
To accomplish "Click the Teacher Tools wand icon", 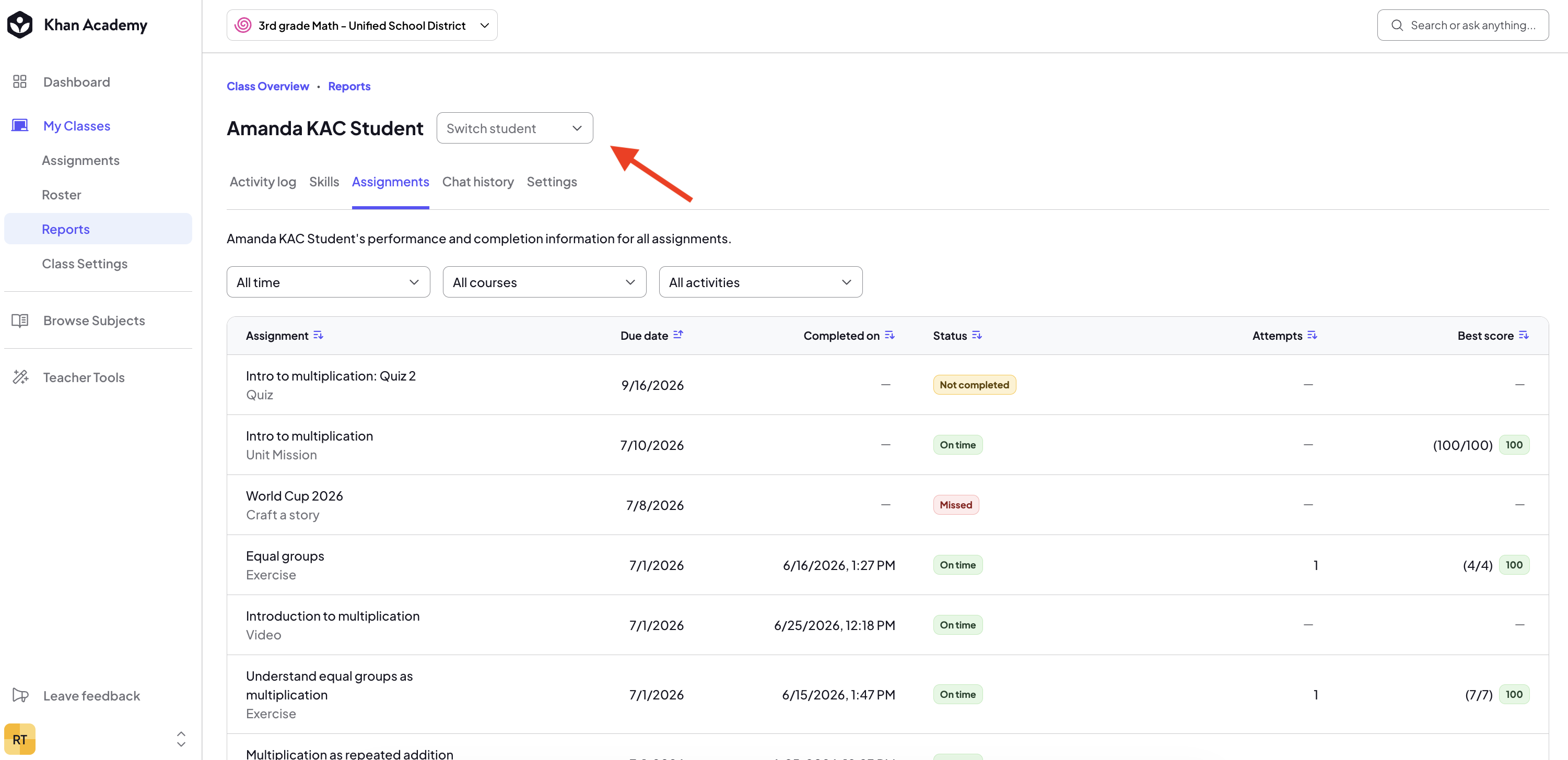I will click(x=20, y=377).
